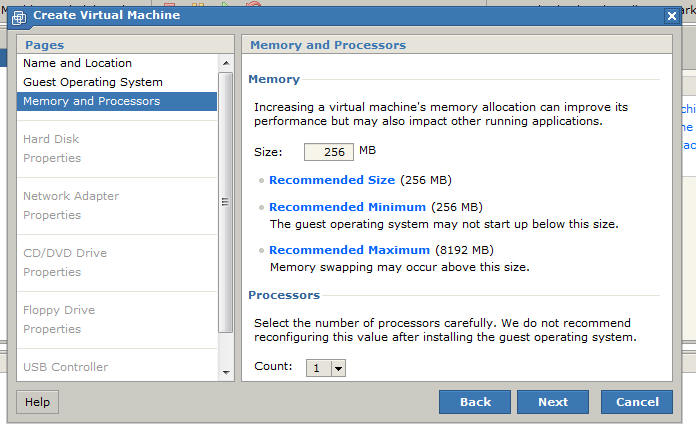Click the Hard Disk page entry

tap(51, 139)
